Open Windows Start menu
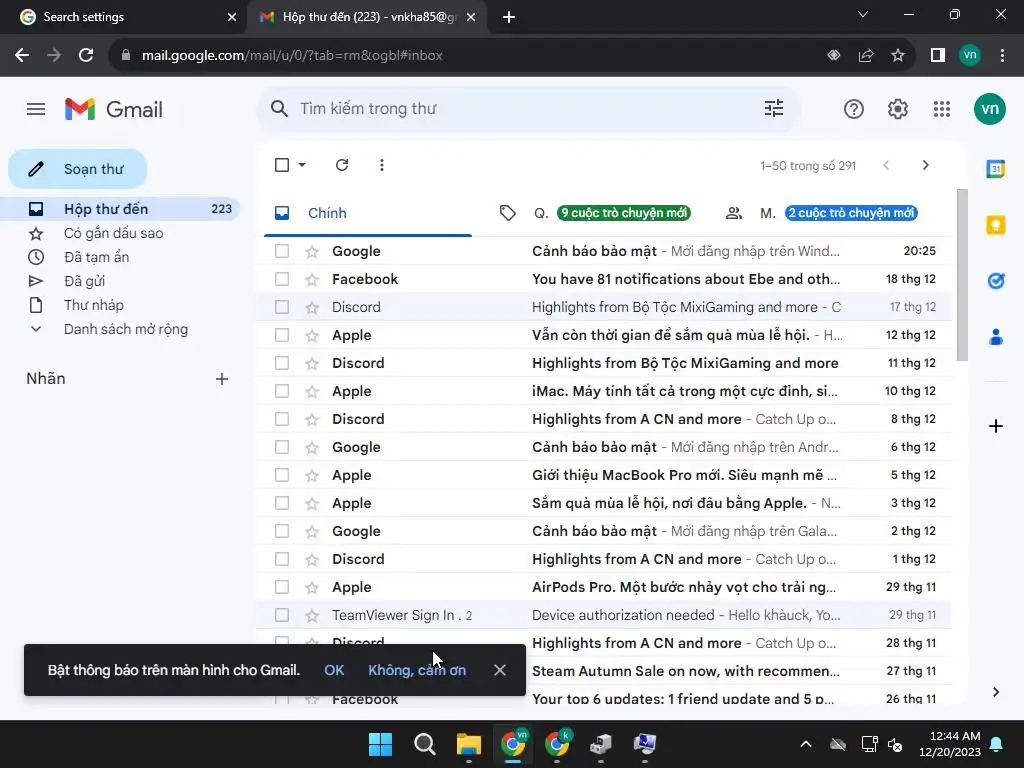 pos(380,744)
